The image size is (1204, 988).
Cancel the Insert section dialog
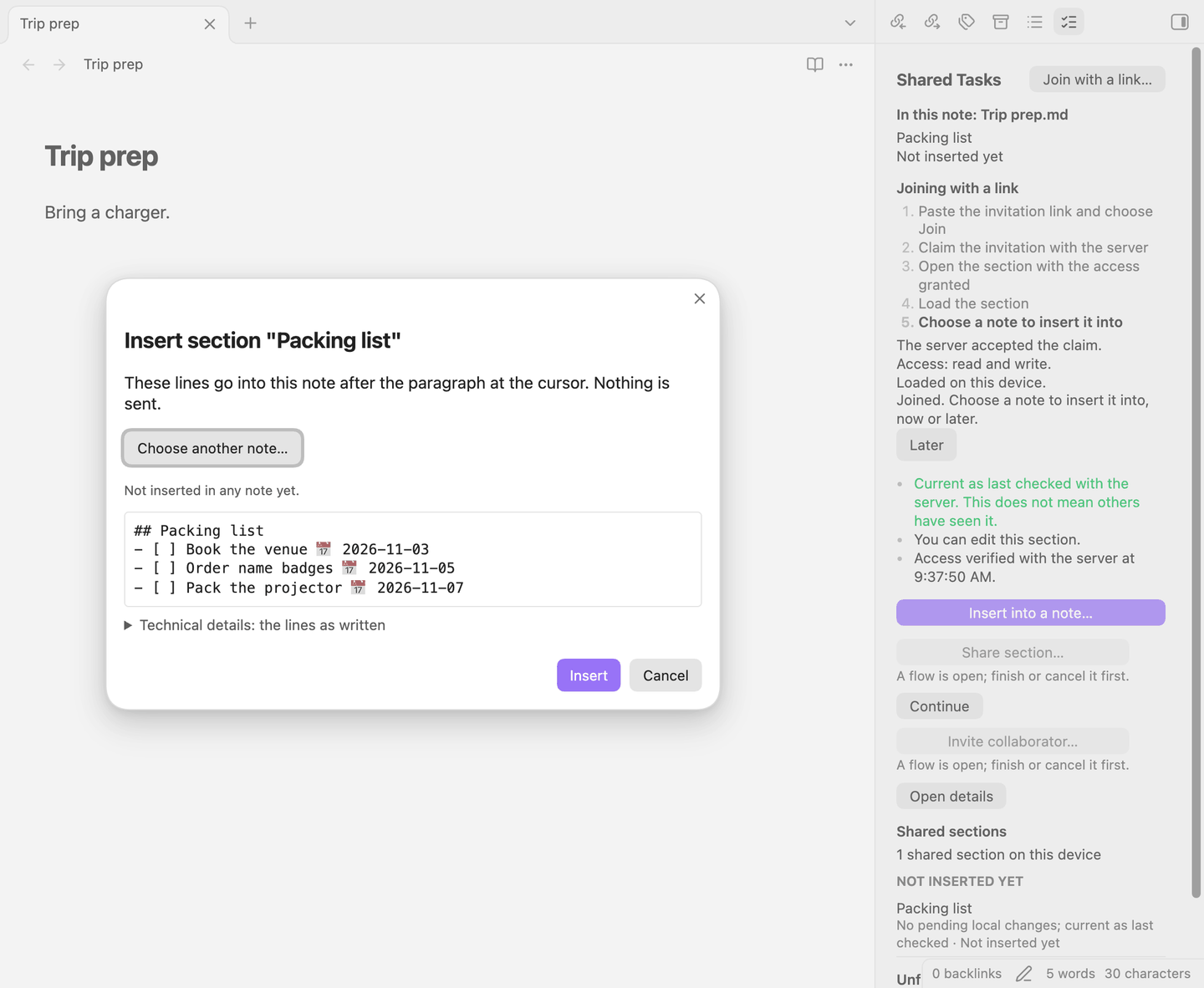pos(666,675)
